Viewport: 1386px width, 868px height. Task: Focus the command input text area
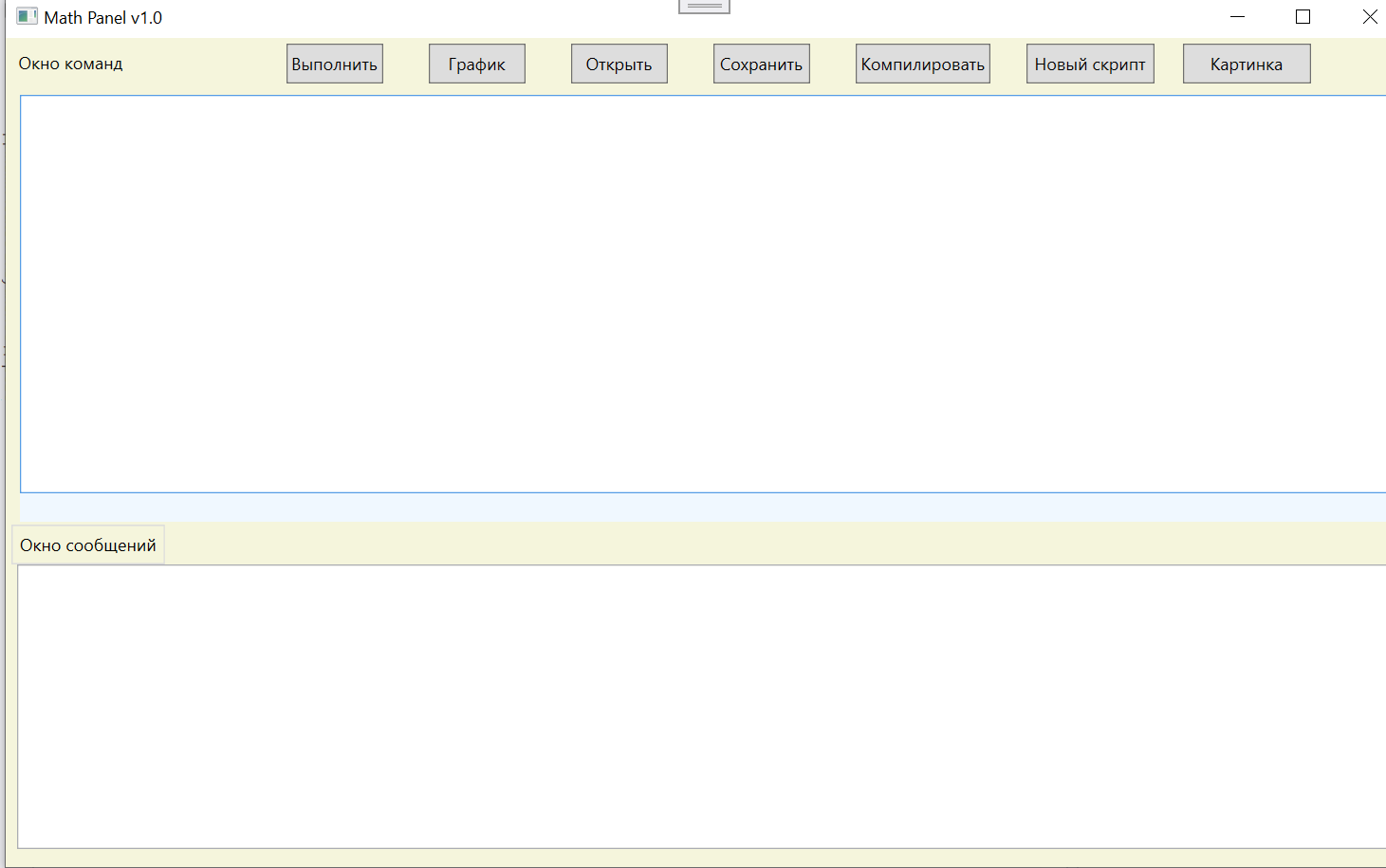click(x=702, y=294)
